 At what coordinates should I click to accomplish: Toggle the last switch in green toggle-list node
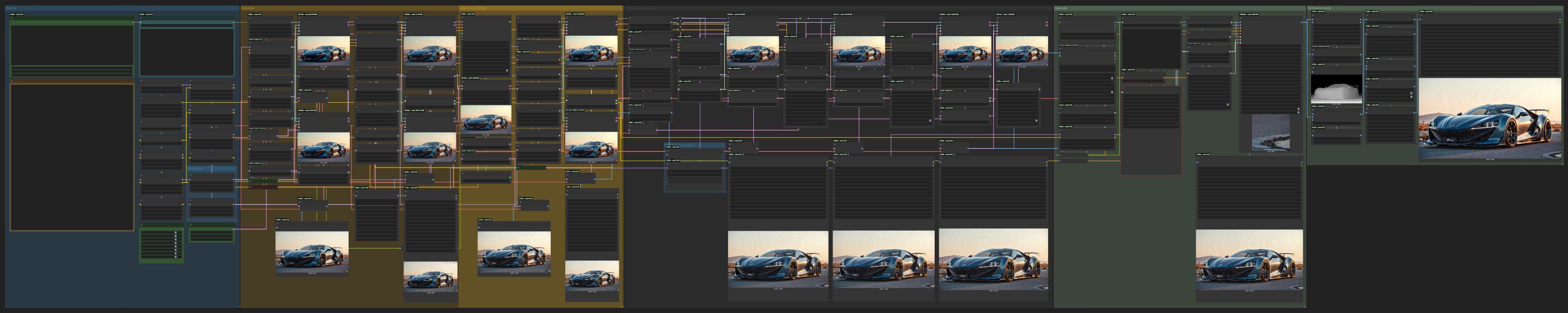175,256
